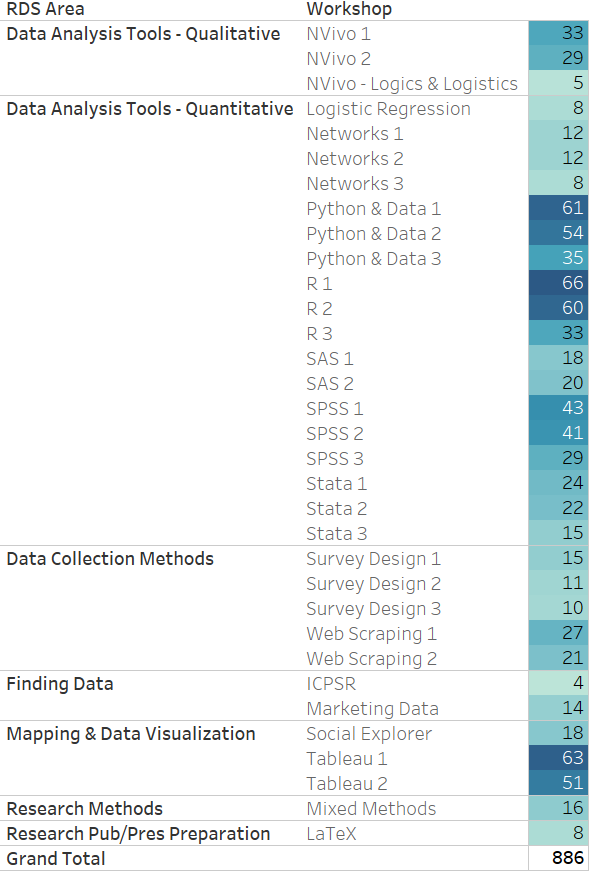Select the Web Scraping 2 label

click(x=371, y=659)
